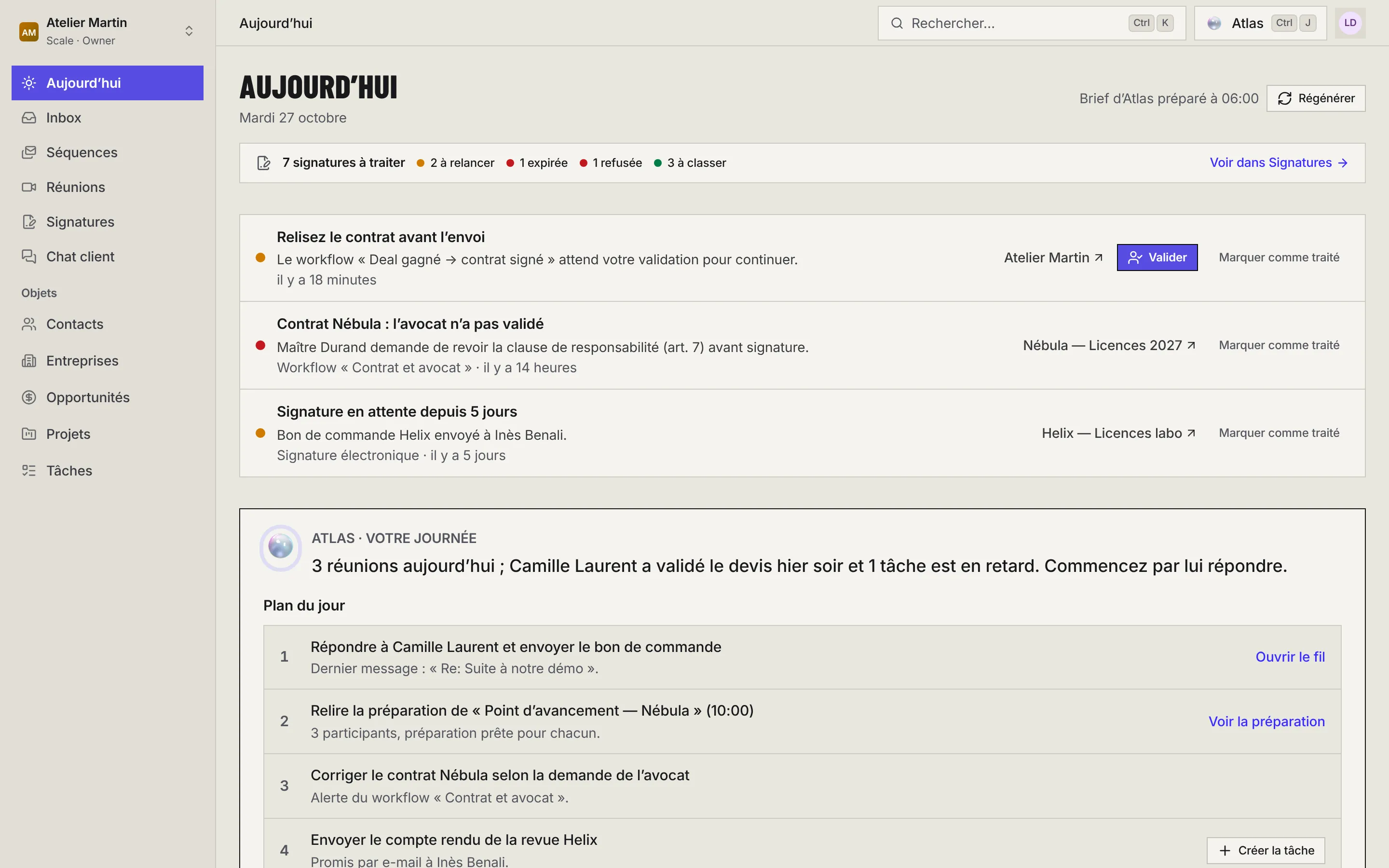1389x868 pixels.
Task: Click the large Atlas orb in Votre journée
Action: [x=281, y=547]
